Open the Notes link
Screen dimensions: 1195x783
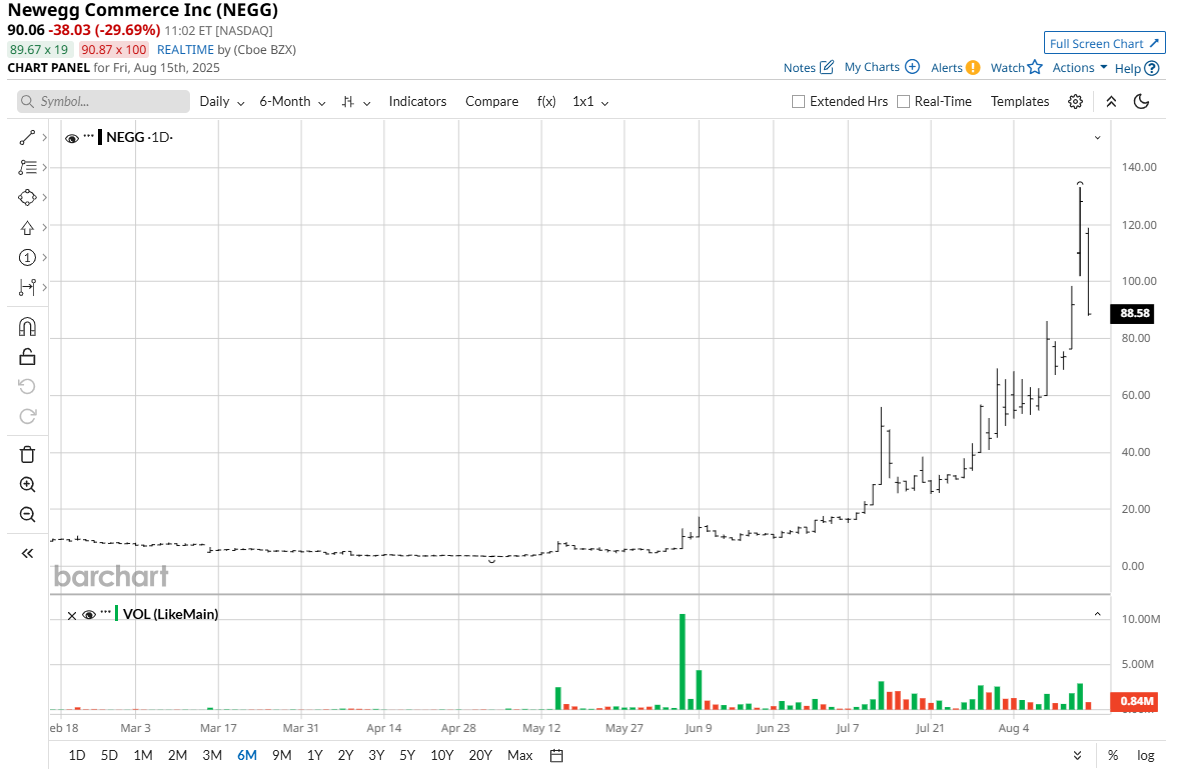pyautogui.click(x=799, y=67)
